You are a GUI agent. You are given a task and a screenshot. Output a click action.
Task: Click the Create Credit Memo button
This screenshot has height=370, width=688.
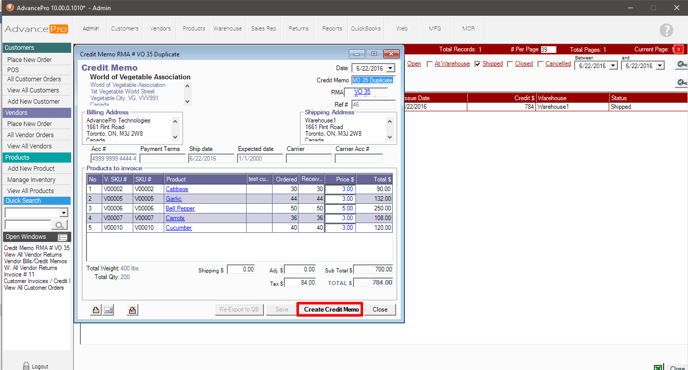(x=330, y=309)
